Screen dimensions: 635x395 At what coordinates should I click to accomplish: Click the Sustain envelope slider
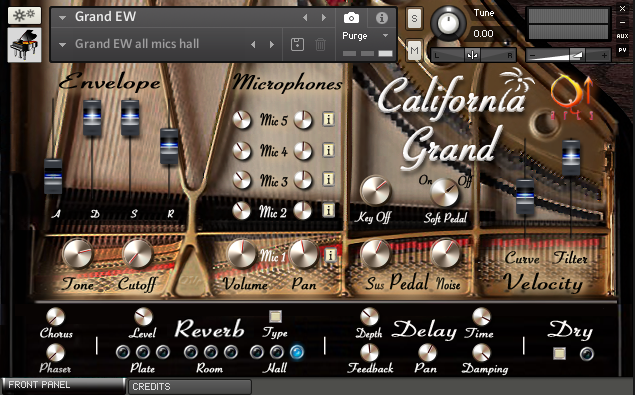click(130, 117)
